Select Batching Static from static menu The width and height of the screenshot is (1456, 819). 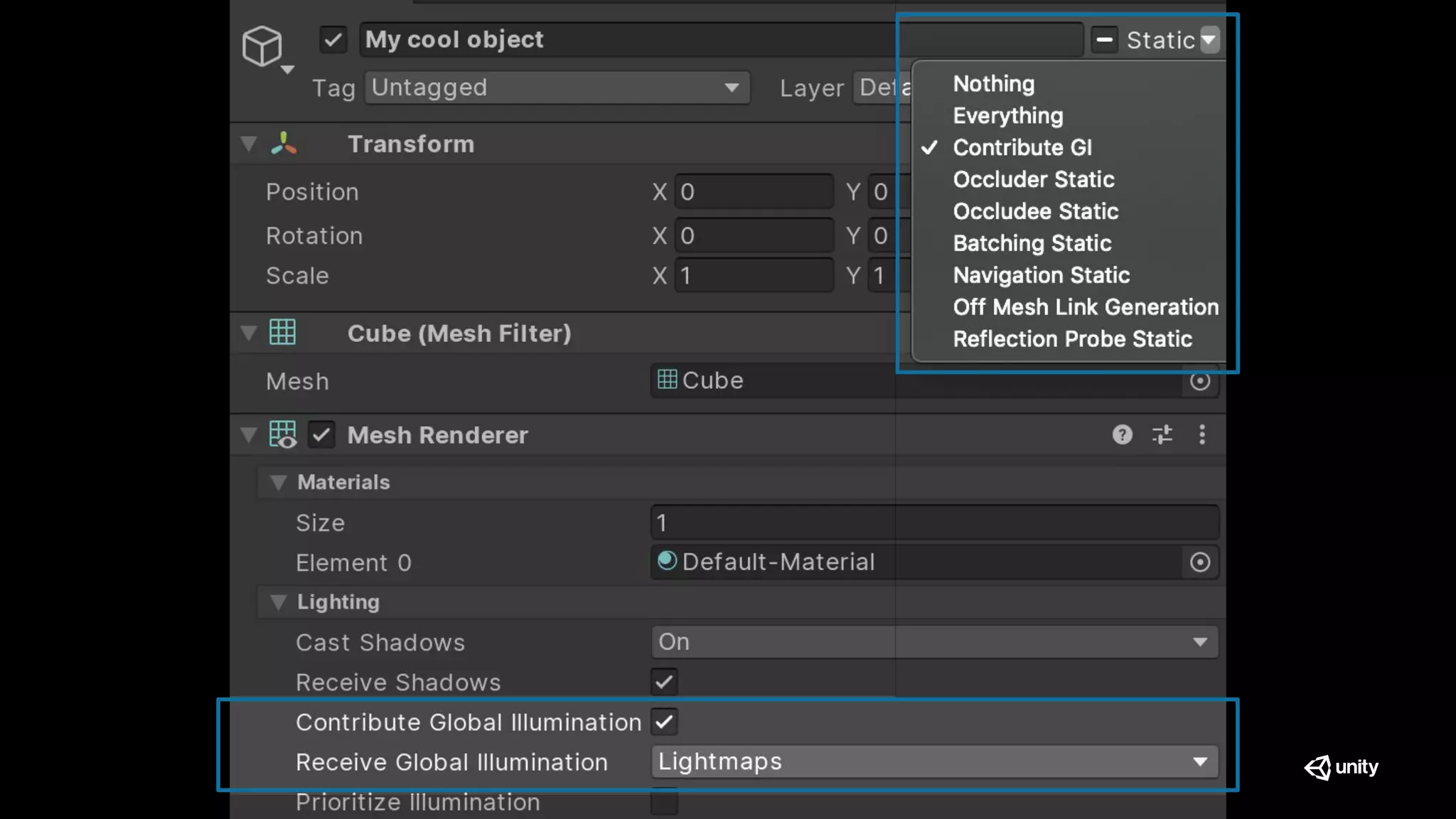pyautogui.click(x=1032, y=243)
